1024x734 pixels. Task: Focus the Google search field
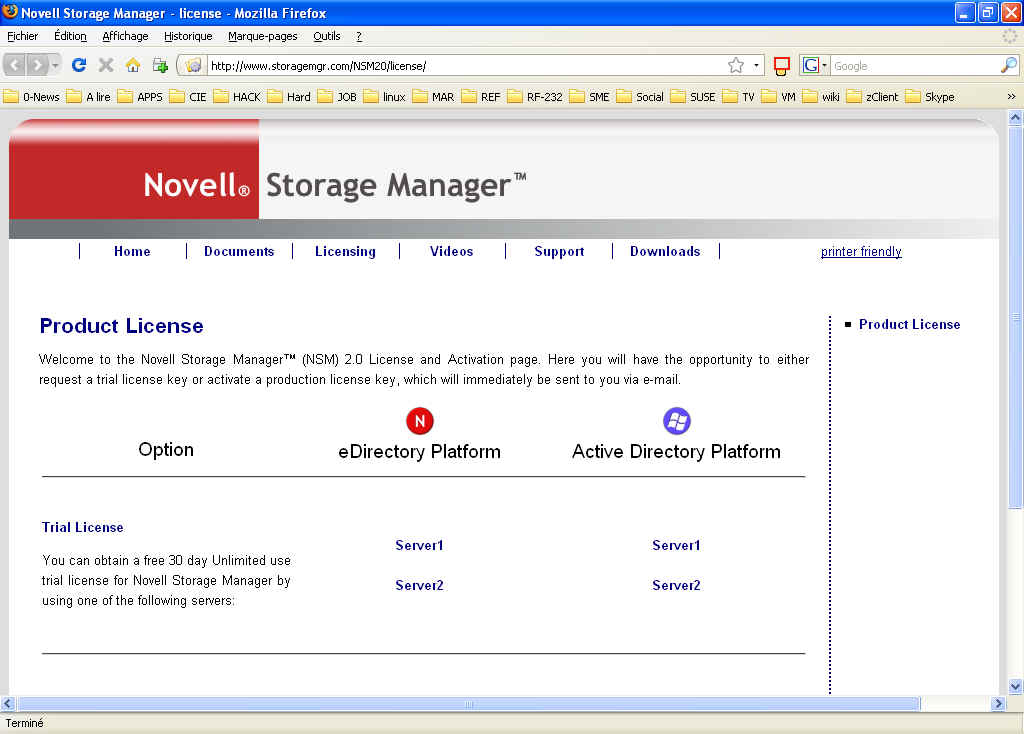(915, 66)
